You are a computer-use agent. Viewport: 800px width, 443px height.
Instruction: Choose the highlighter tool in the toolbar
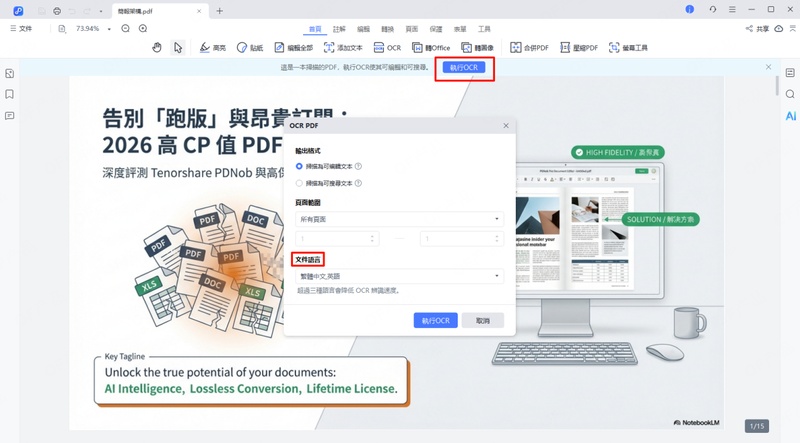(x=212, y=47)
